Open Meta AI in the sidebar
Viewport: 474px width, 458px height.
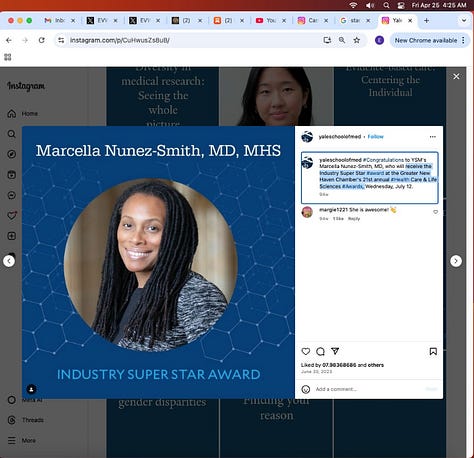coord(26,400)
